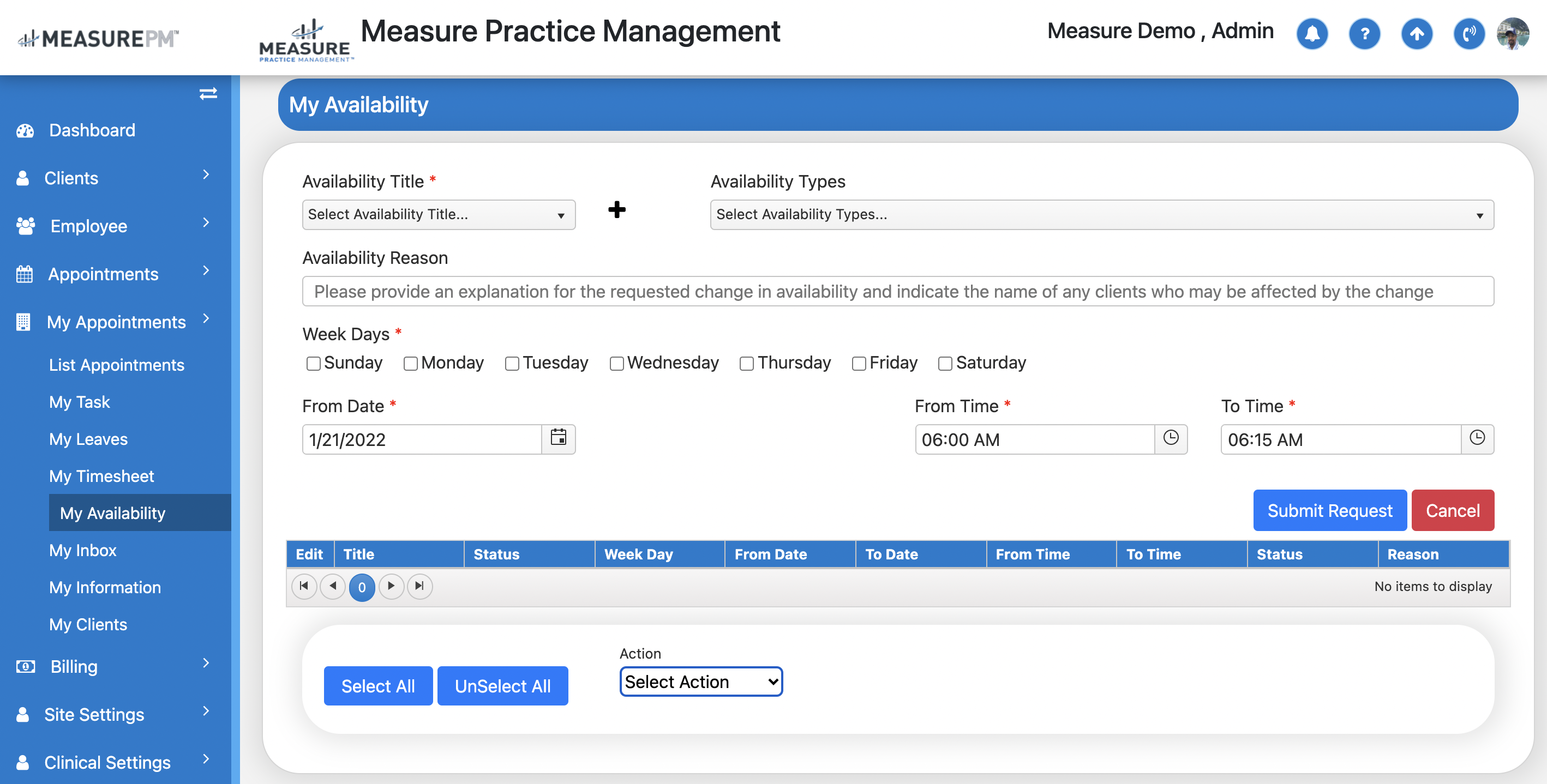Click the Availability Reason text field

pyautogui.click(x=897, y=292)
